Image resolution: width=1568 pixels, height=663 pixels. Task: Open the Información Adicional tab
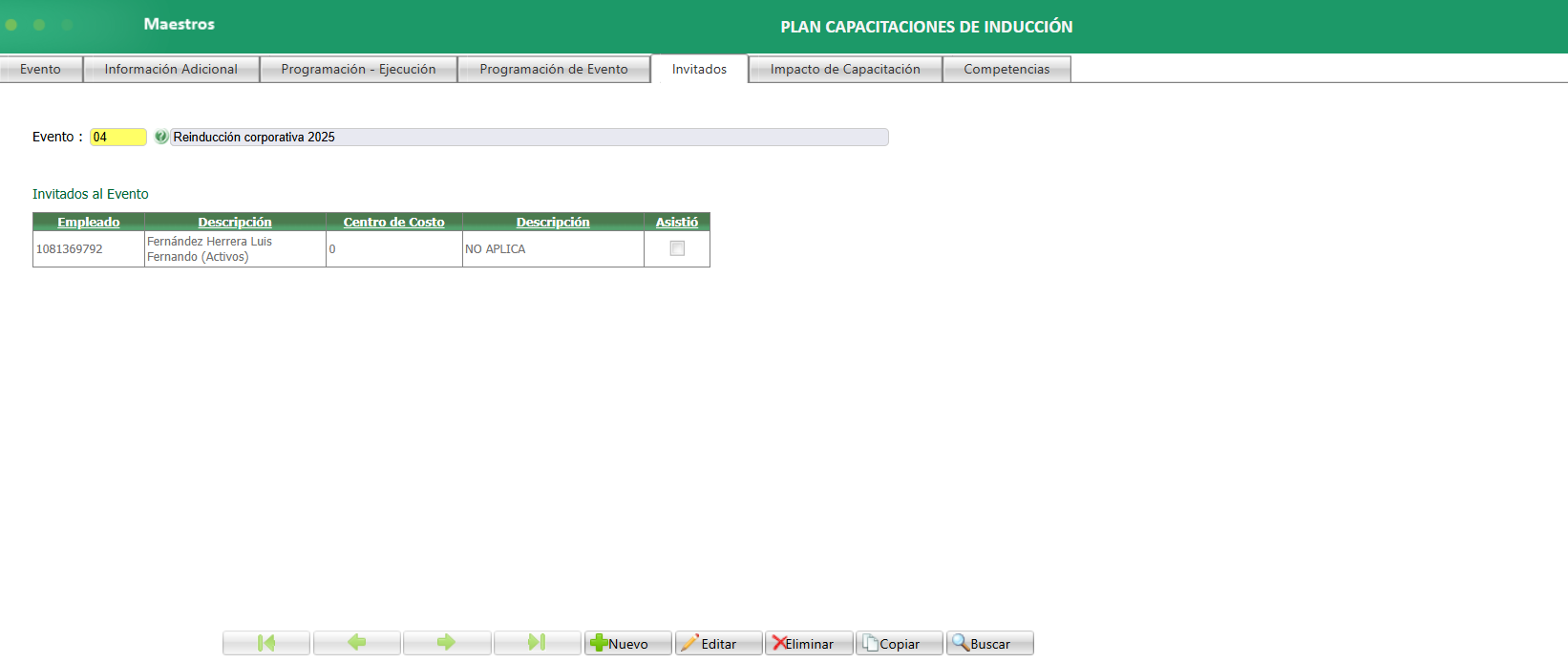click(x=171, y=69)
